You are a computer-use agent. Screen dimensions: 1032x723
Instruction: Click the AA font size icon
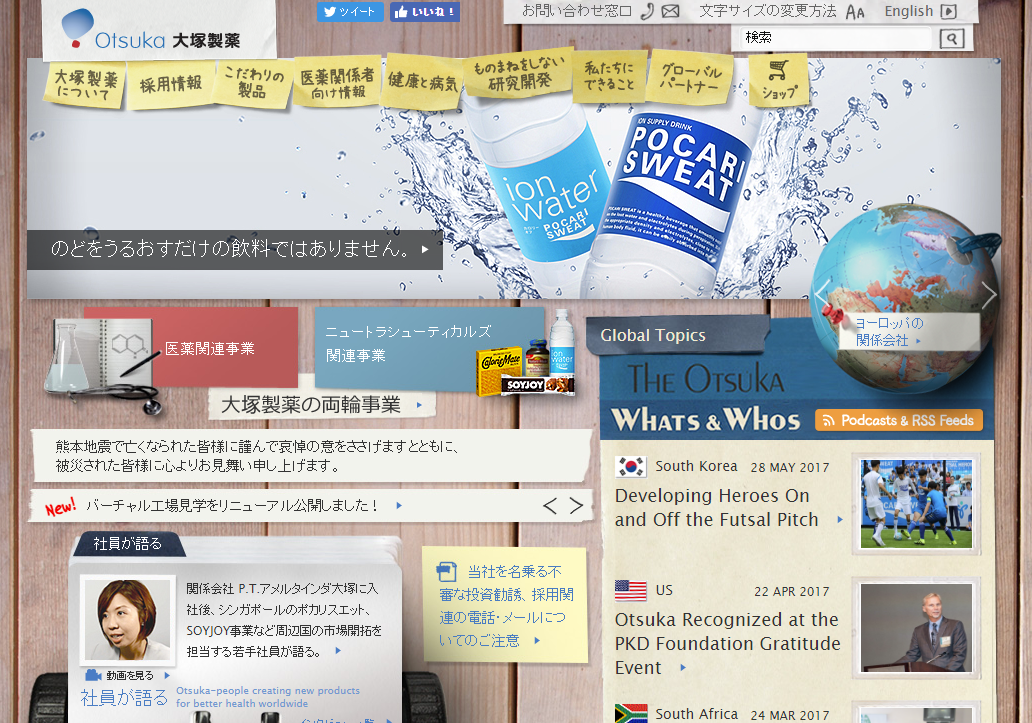pos(855,12)
